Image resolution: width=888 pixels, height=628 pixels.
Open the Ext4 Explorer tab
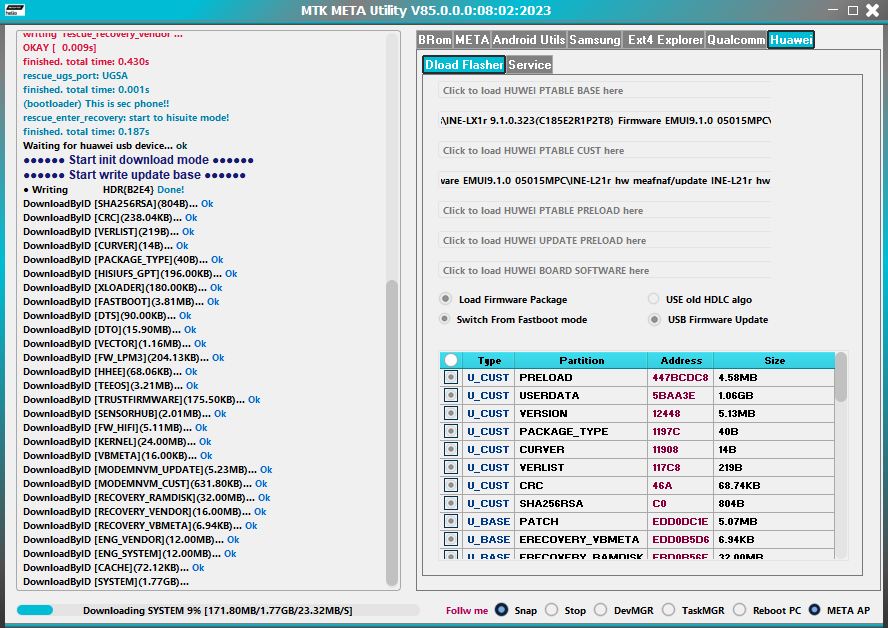pos(665,40)
